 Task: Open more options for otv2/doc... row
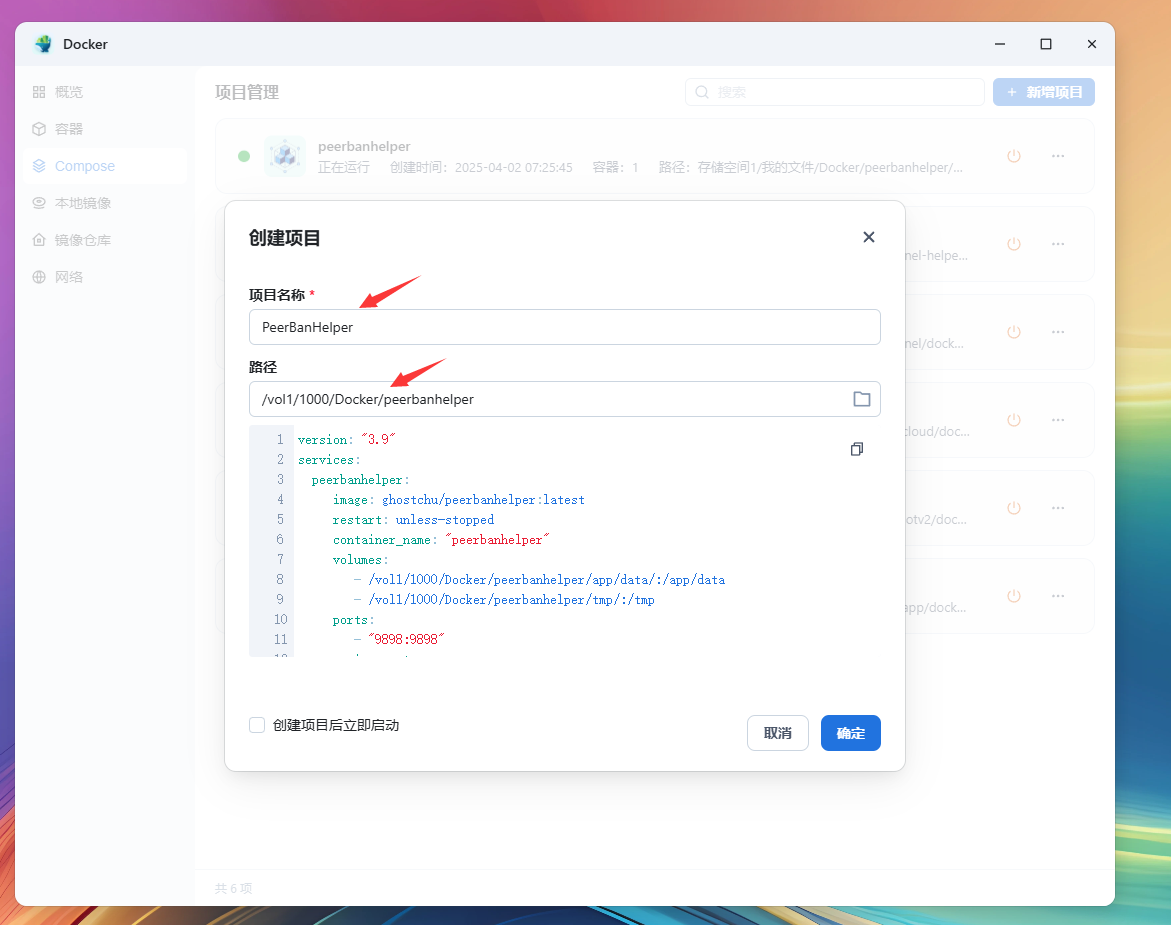point(1057,508)
